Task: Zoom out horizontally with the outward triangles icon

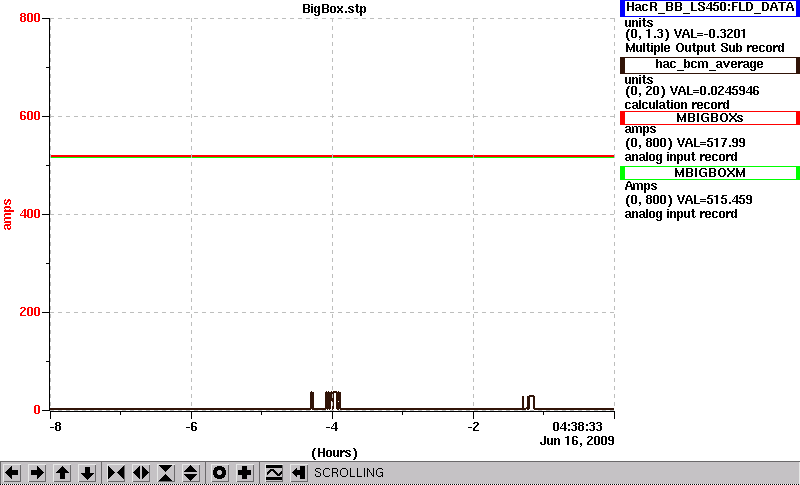Action: pos(141,473)
